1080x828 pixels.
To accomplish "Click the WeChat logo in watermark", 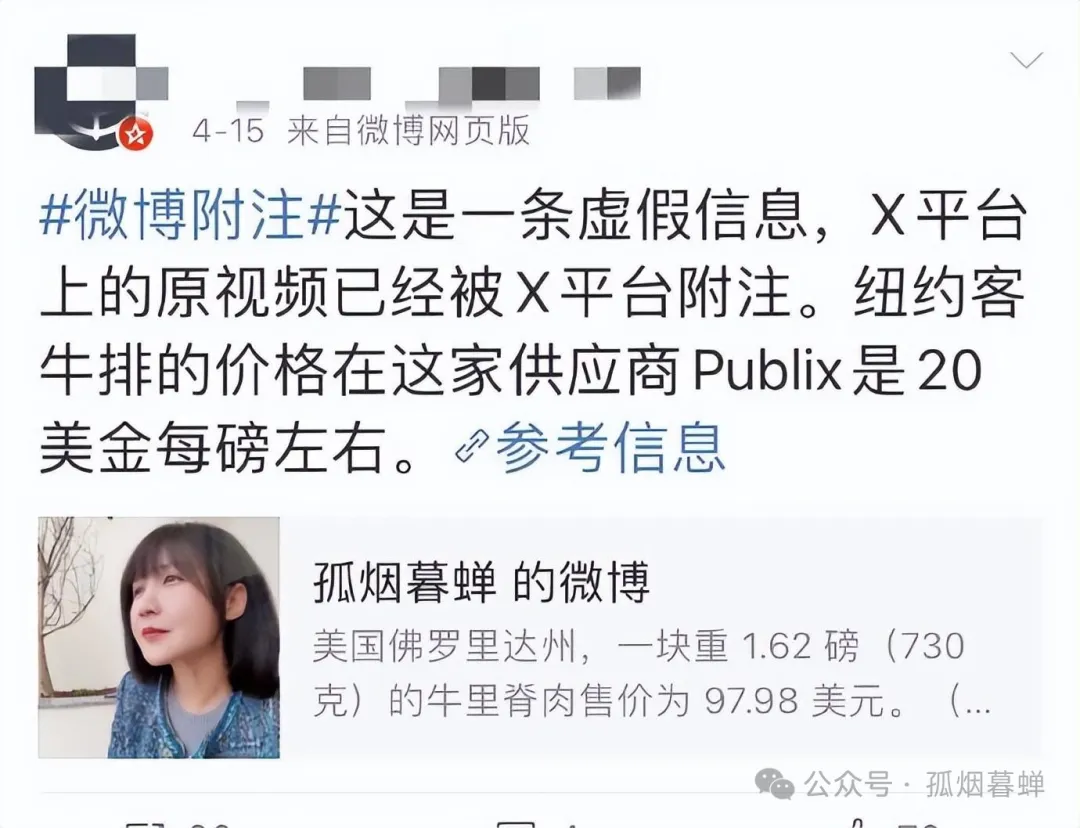I will tap(775, 785).
